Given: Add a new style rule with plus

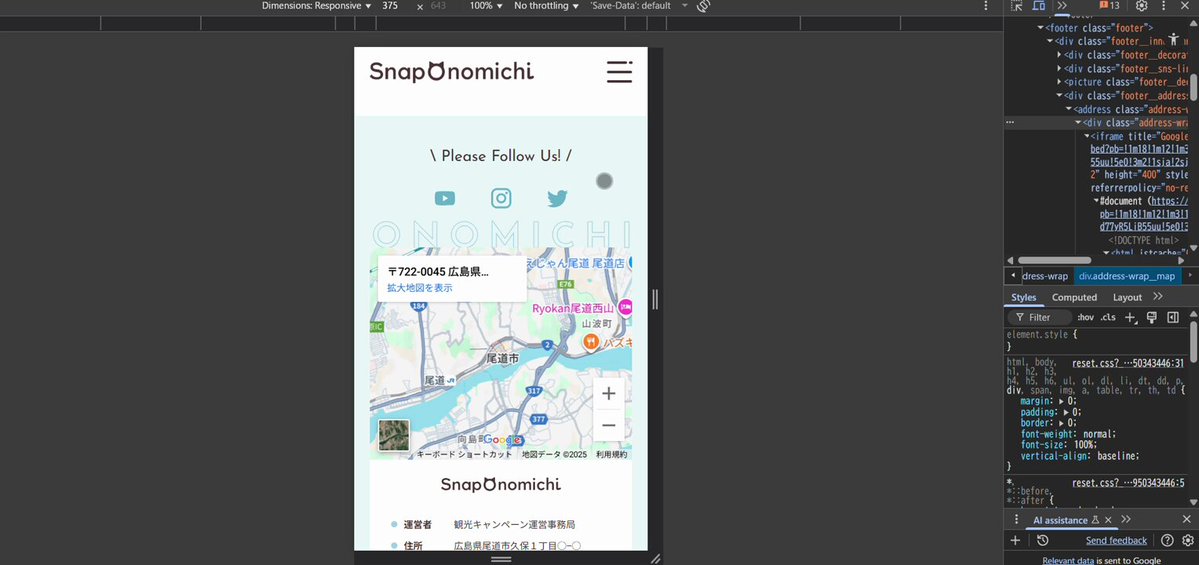Looking at the screenshot, I should (x=1131, y=317).
